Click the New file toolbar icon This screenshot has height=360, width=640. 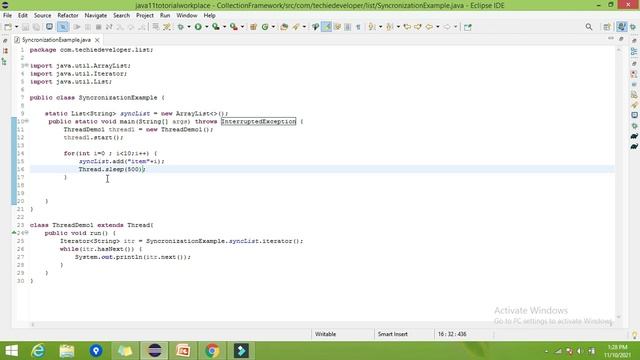(8, 27)
